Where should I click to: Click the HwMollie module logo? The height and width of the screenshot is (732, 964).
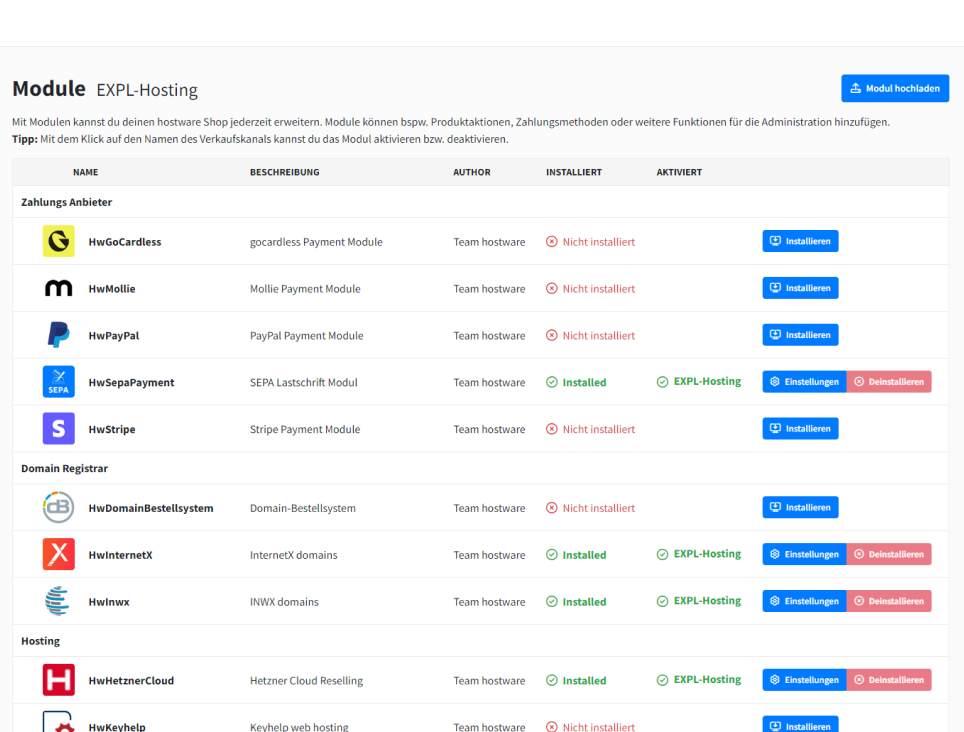(x=58, y=288)
